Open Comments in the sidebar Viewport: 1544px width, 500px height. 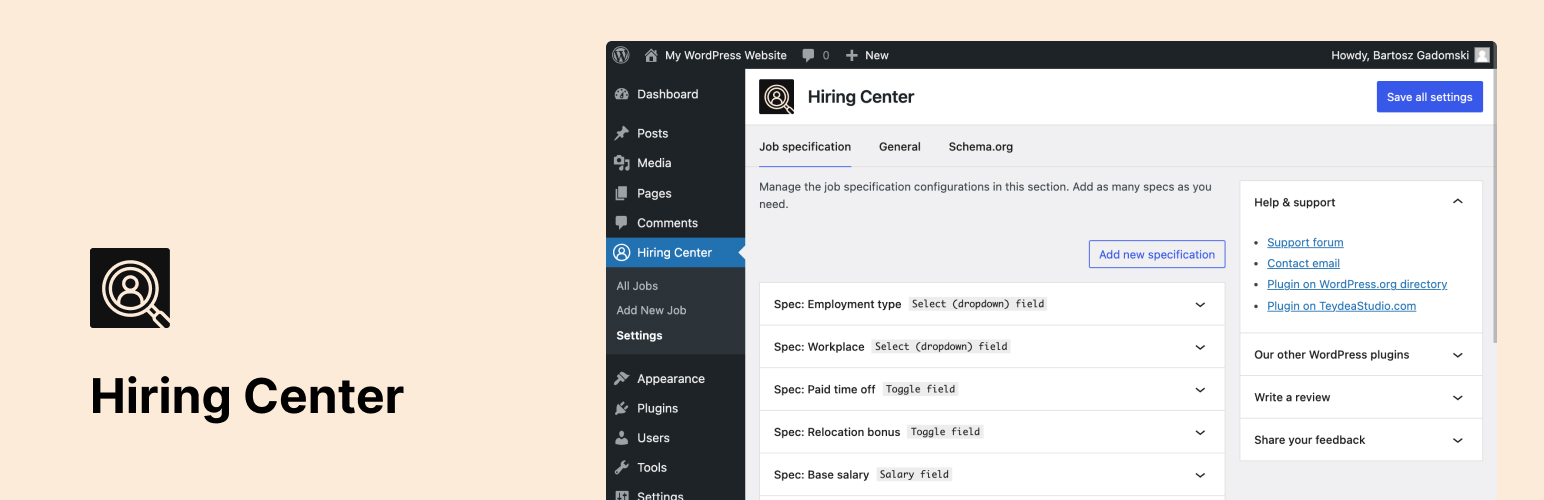click(x=667, y=223)
